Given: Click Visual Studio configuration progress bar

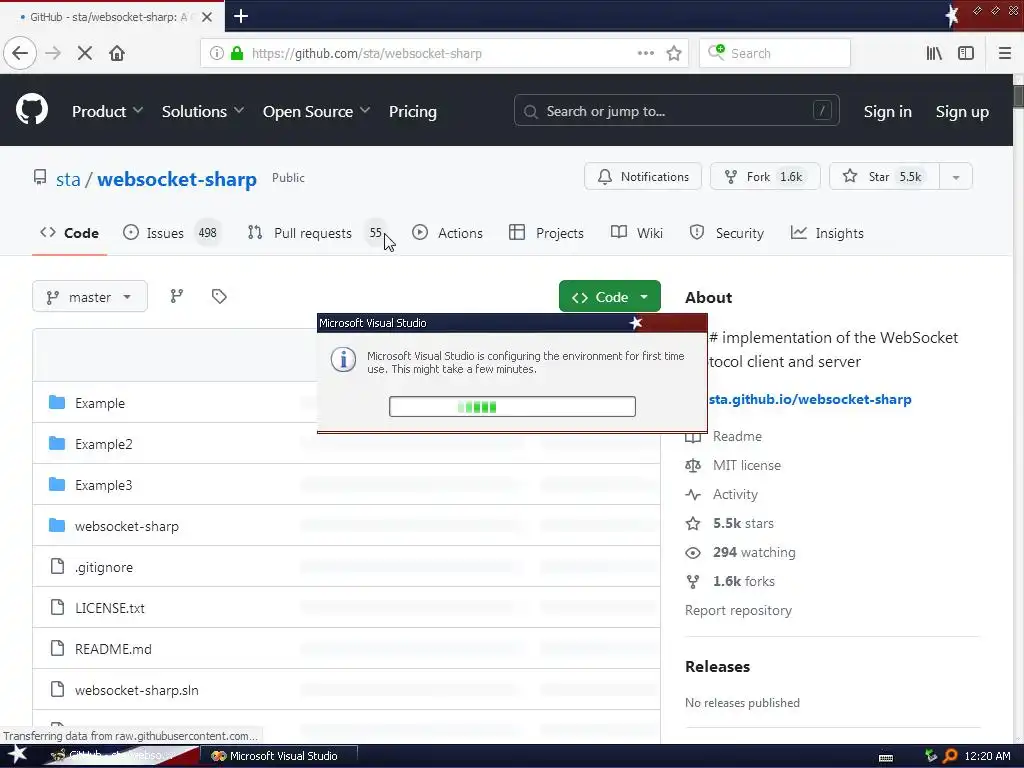Looking at the screenshot, I should click(512, 406).
